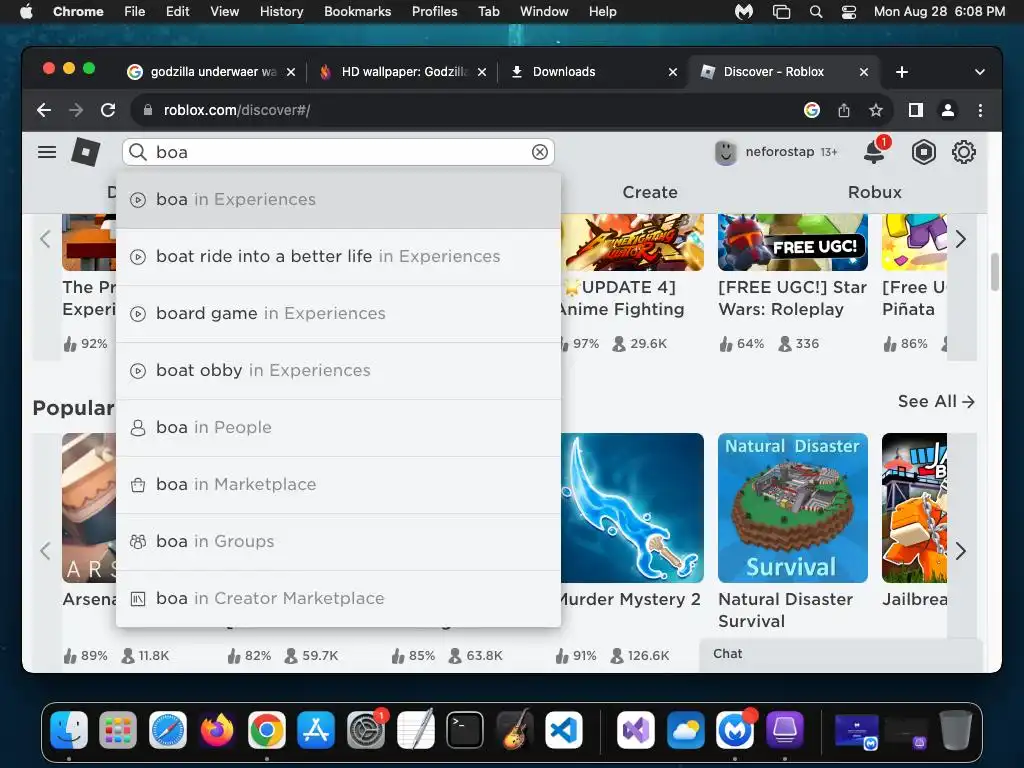
Task: Open Chrome's three-dot menu
Action: click(980, 110)
